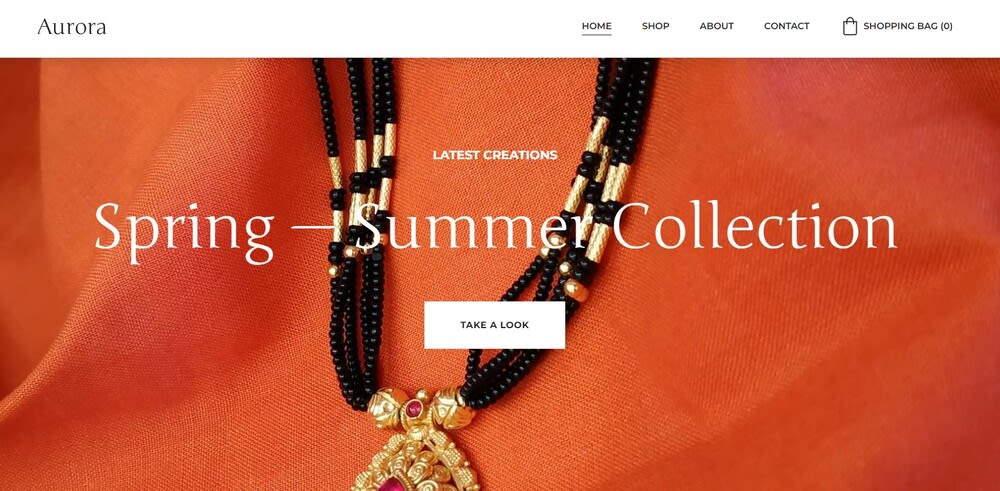Screen dimensions: 1000x491
Task: Go to the HOME page
Action: tap(596, 26)
